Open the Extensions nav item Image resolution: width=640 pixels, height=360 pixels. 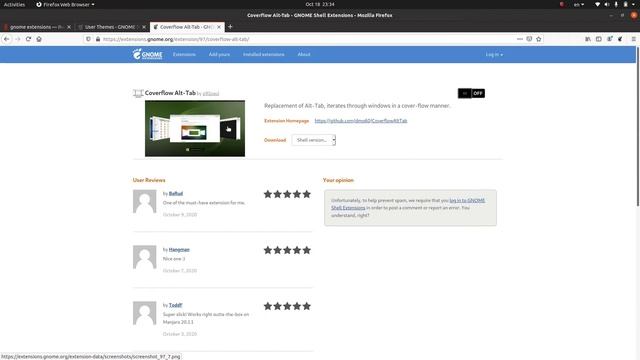point(184,55)
